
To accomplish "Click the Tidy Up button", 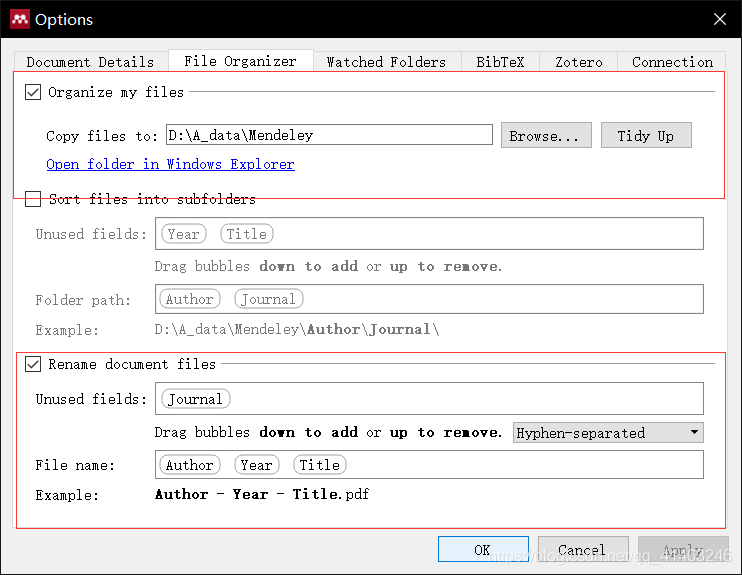I will pyautogui.click(x=646, y=135).
